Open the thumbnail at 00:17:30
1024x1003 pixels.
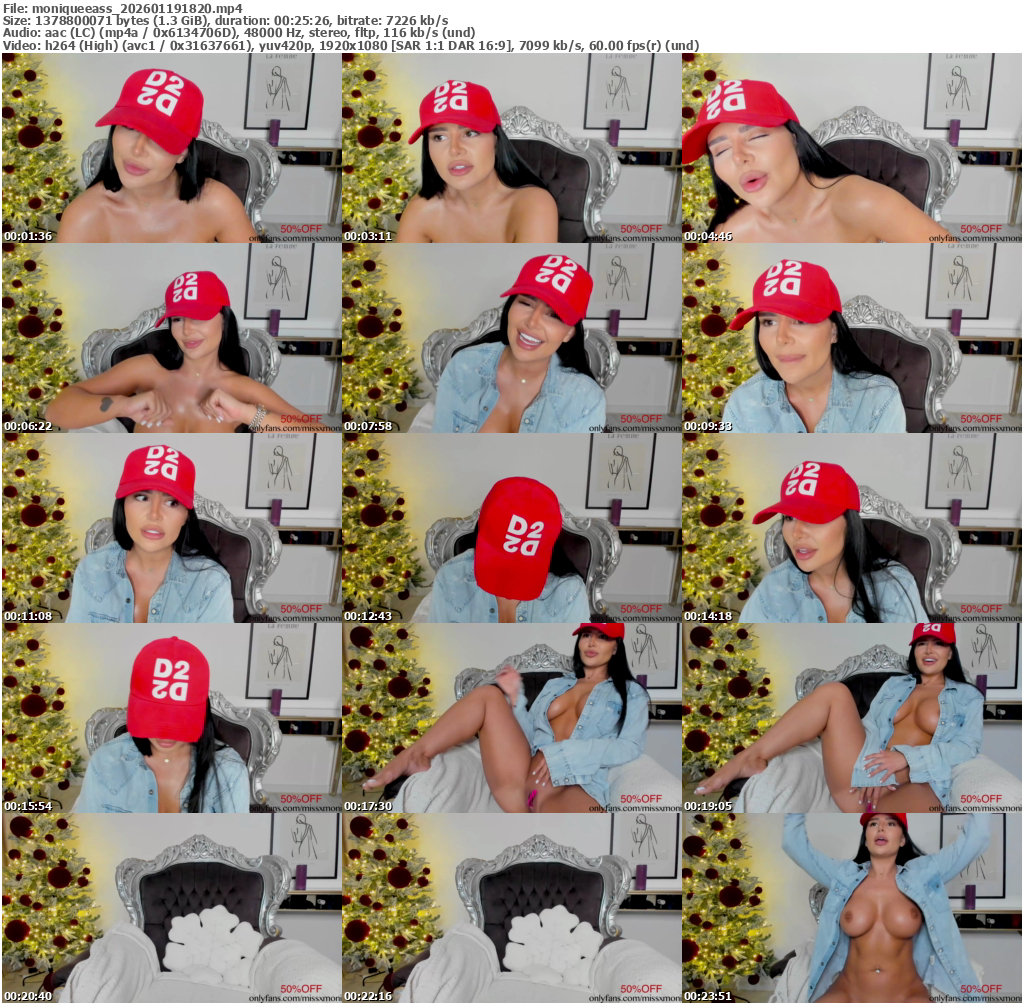[511, 718]
